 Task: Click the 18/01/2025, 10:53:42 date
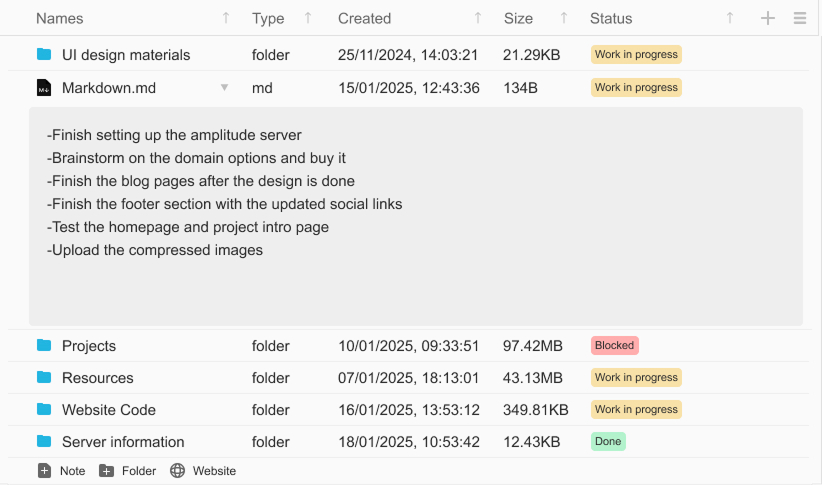tap(409, 441)
